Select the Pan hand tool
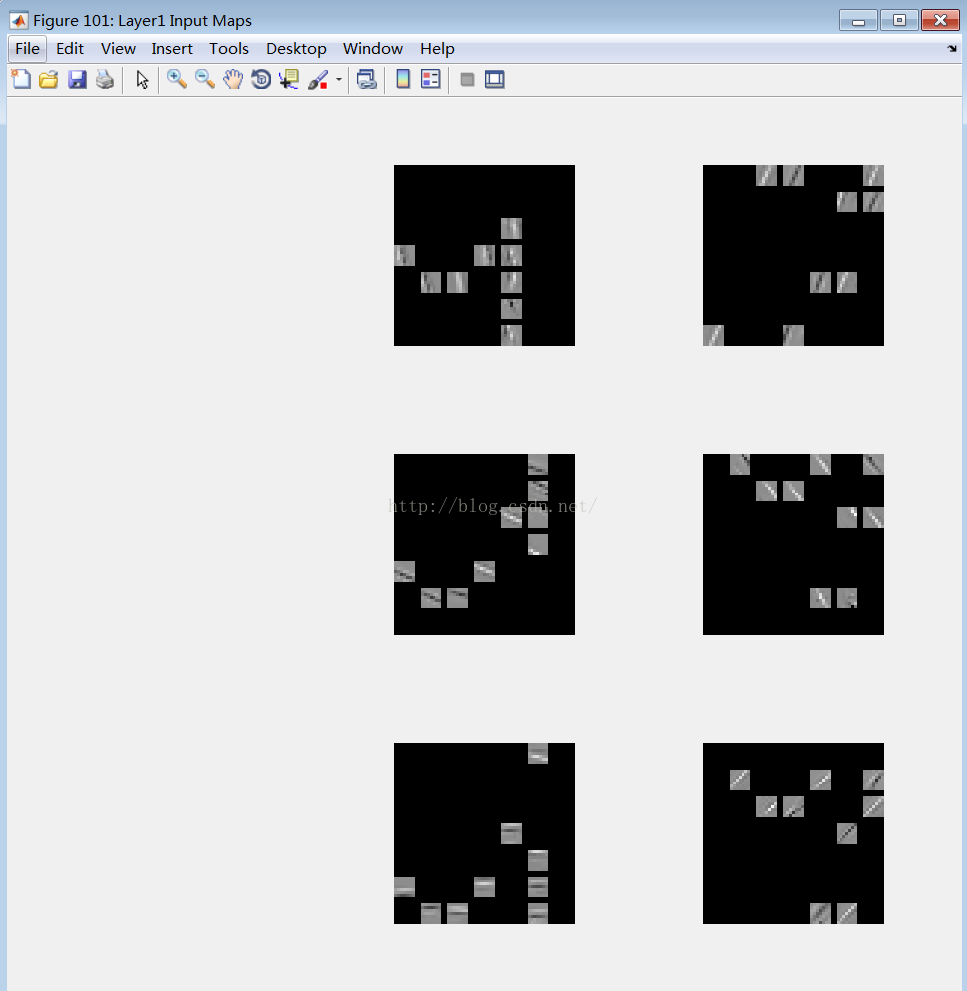 (233, 79)
